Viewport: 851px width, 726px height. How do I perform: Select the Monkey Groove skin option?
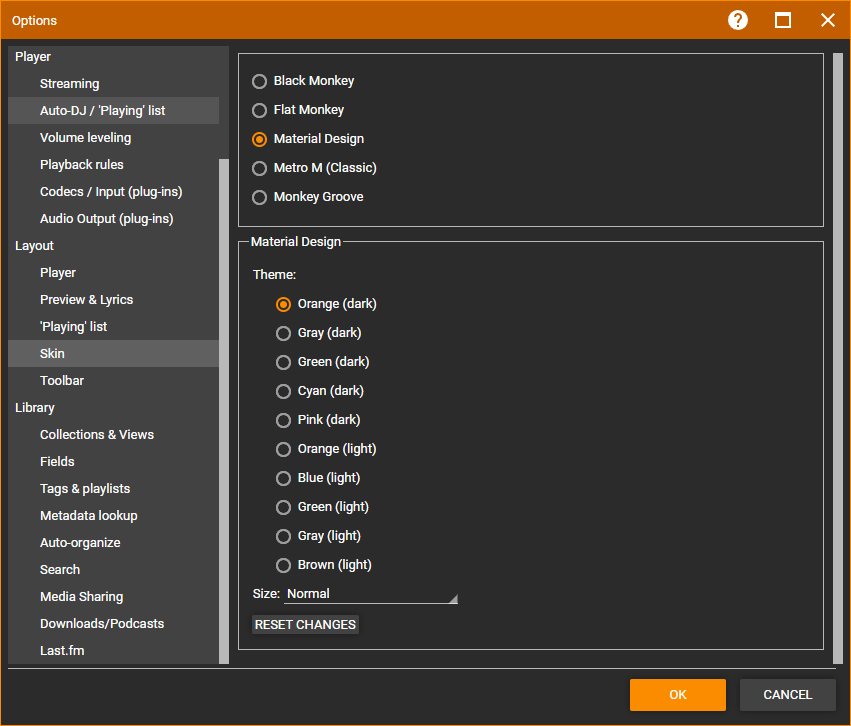pos(260,197)
